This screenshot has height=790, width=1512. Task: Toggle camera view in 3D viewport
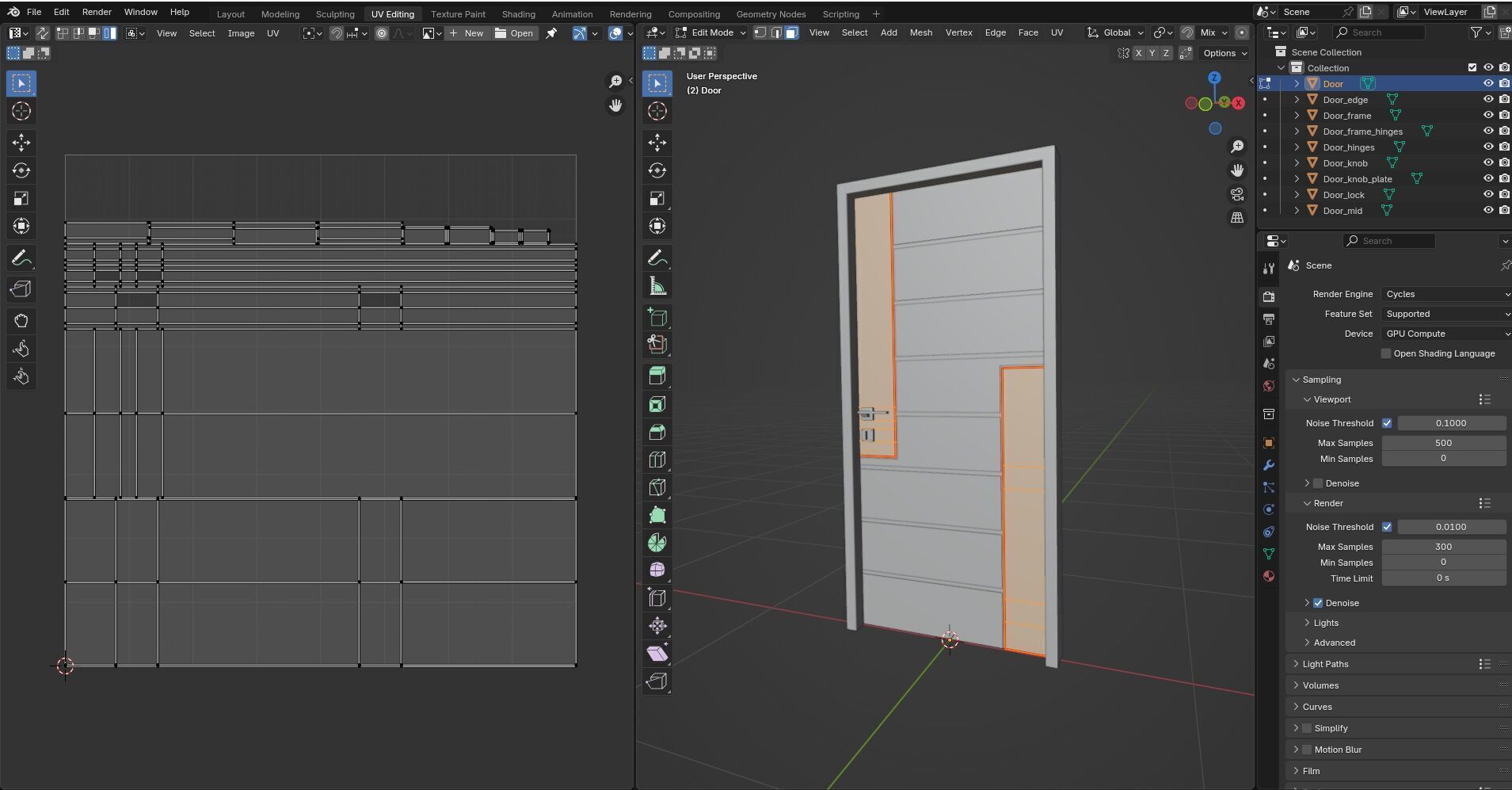1237,194
